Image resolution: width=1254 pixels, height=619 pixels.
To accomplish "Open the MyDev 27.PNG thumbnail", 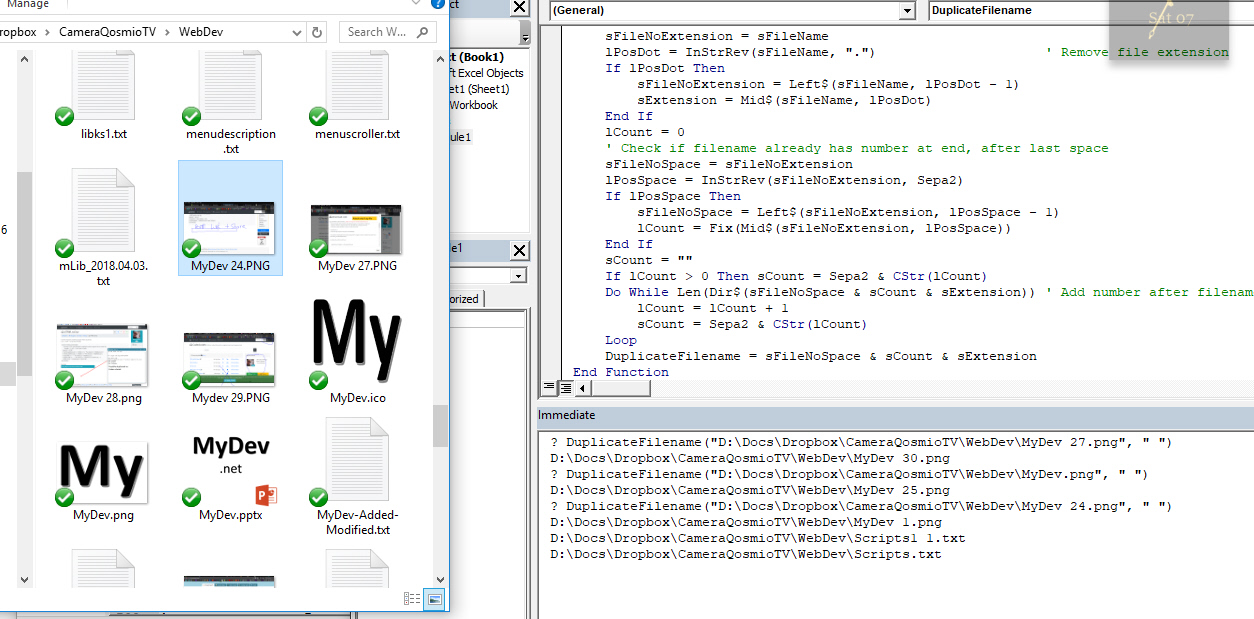I will [x=357, y=228].
